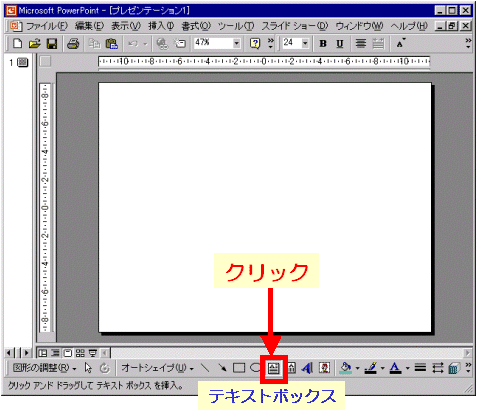478x410 pixels.
Task: Choose the Arrow line tool
Action: pyautogui.click(x=222, y=368)
